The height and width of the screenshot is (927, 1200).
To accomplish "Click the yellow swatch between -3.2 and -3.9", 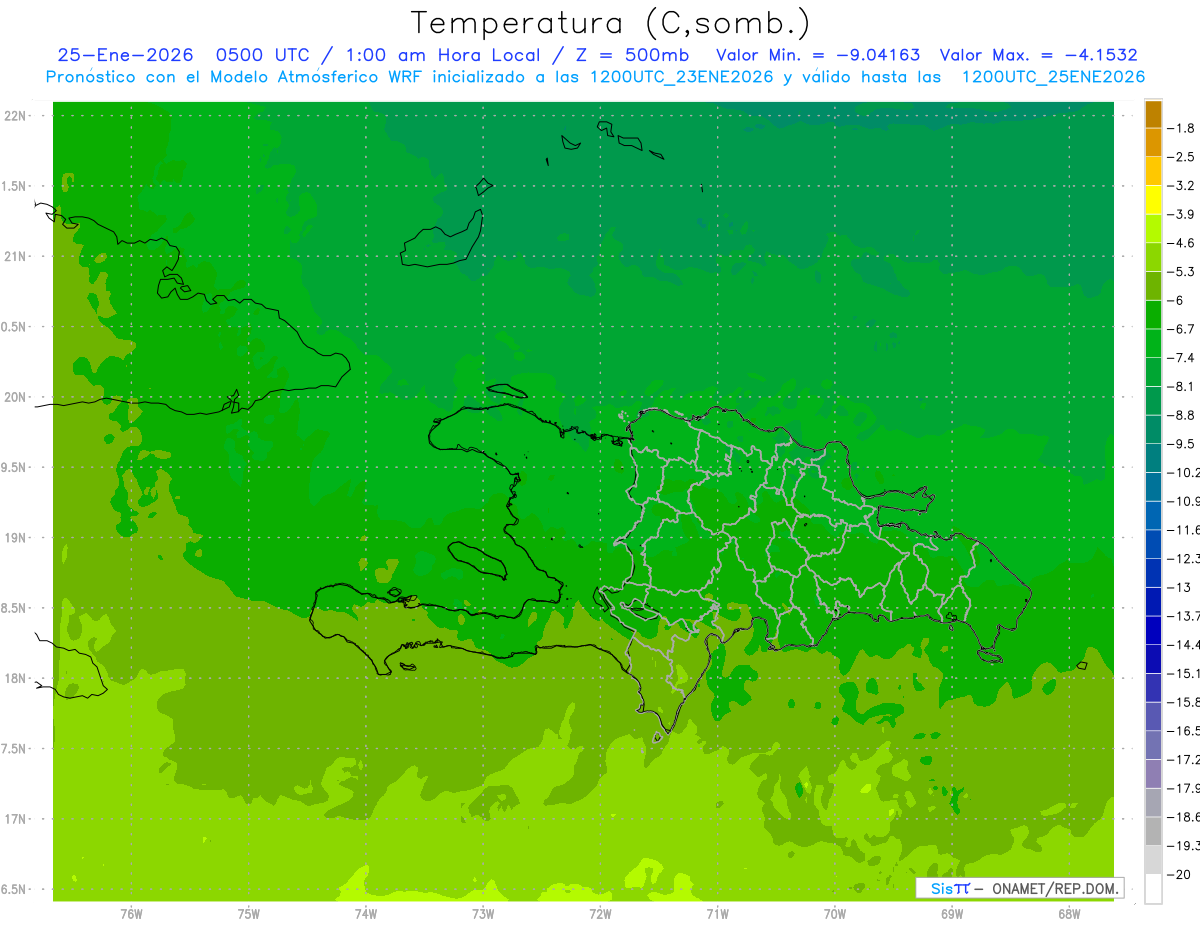I will [1153, 200].
